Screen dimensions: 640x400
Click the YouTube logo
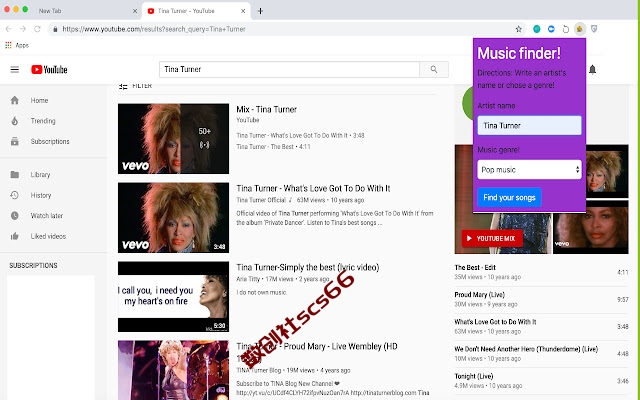tap(49, 69)
